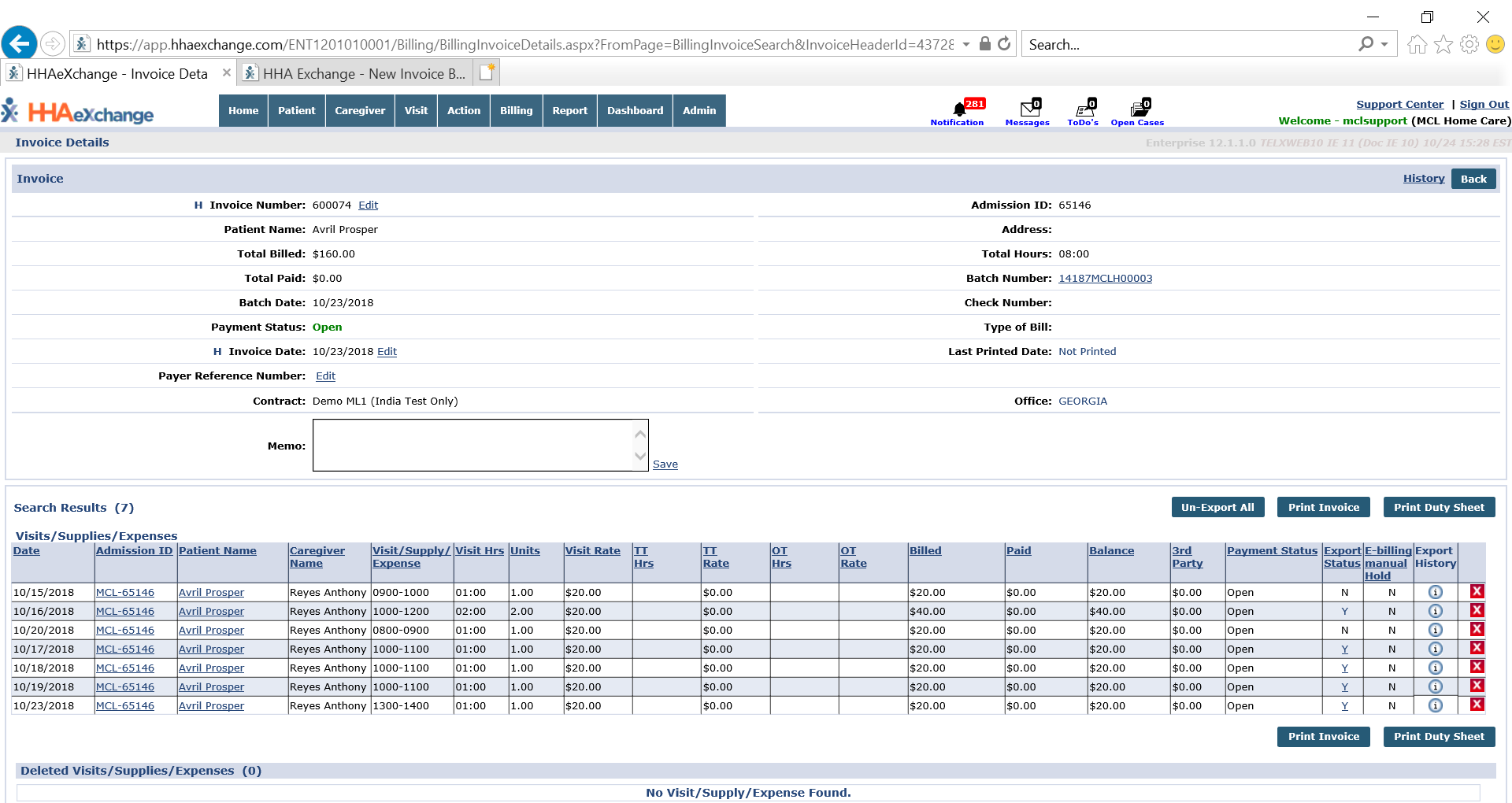Click Un-Export All button
The height and width of the screenshot is (803, 1512).
[1217, 507]
